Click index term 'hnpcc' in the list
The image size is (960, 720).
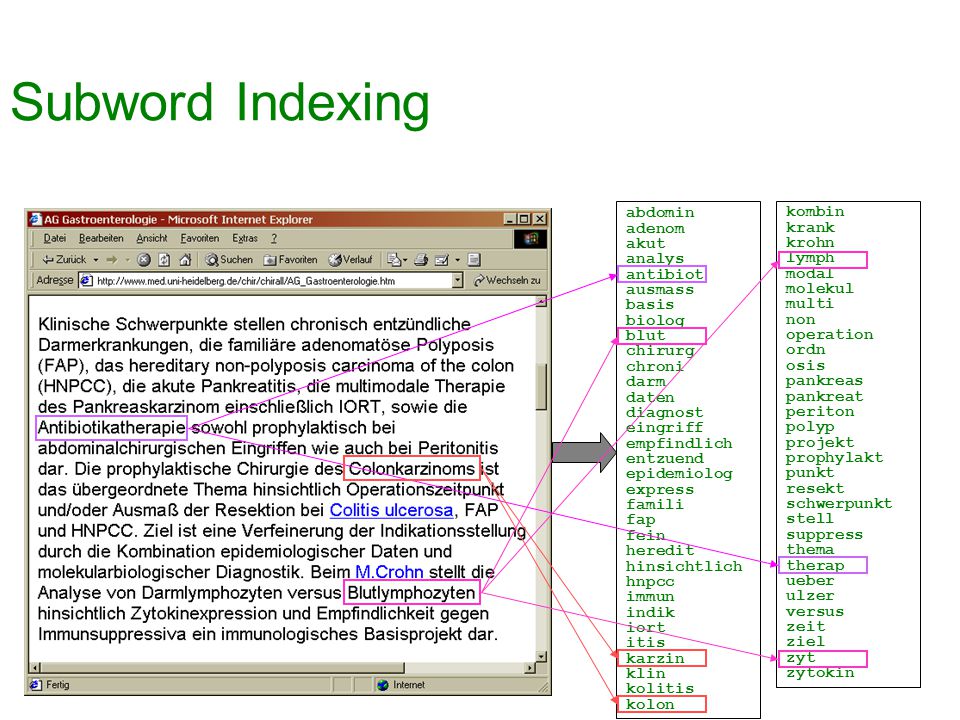(x=650, y=582)
